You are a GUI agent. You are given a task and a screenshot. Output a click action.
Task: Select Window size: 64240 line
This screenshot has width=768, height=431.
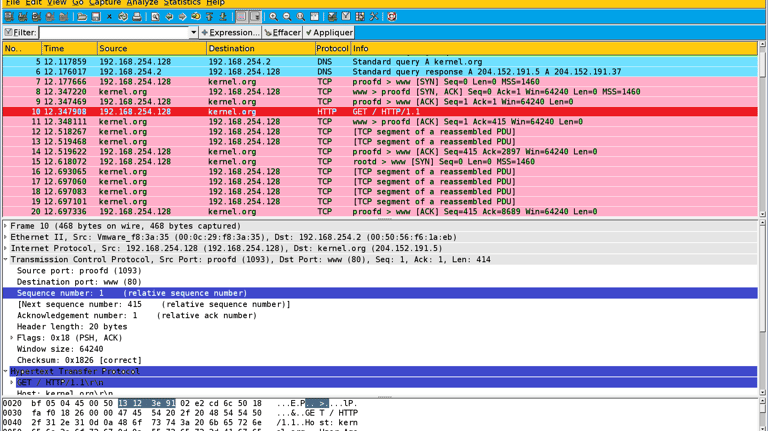click(60, 349)
